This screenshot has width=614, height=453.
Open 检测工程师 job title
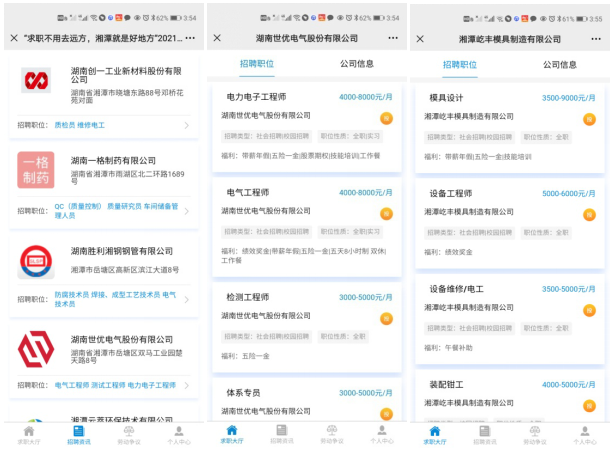[248, 297]
